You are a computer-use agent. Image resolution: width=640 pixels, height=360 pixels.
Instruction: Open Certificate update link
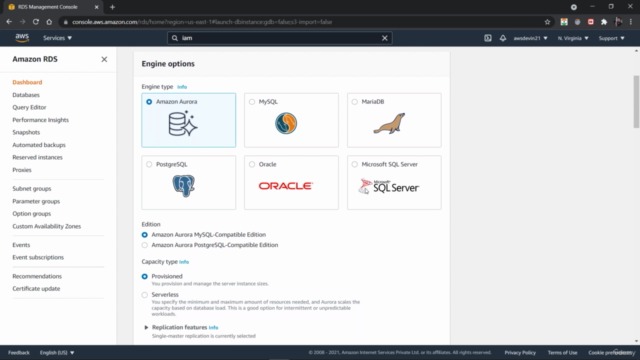36,289
